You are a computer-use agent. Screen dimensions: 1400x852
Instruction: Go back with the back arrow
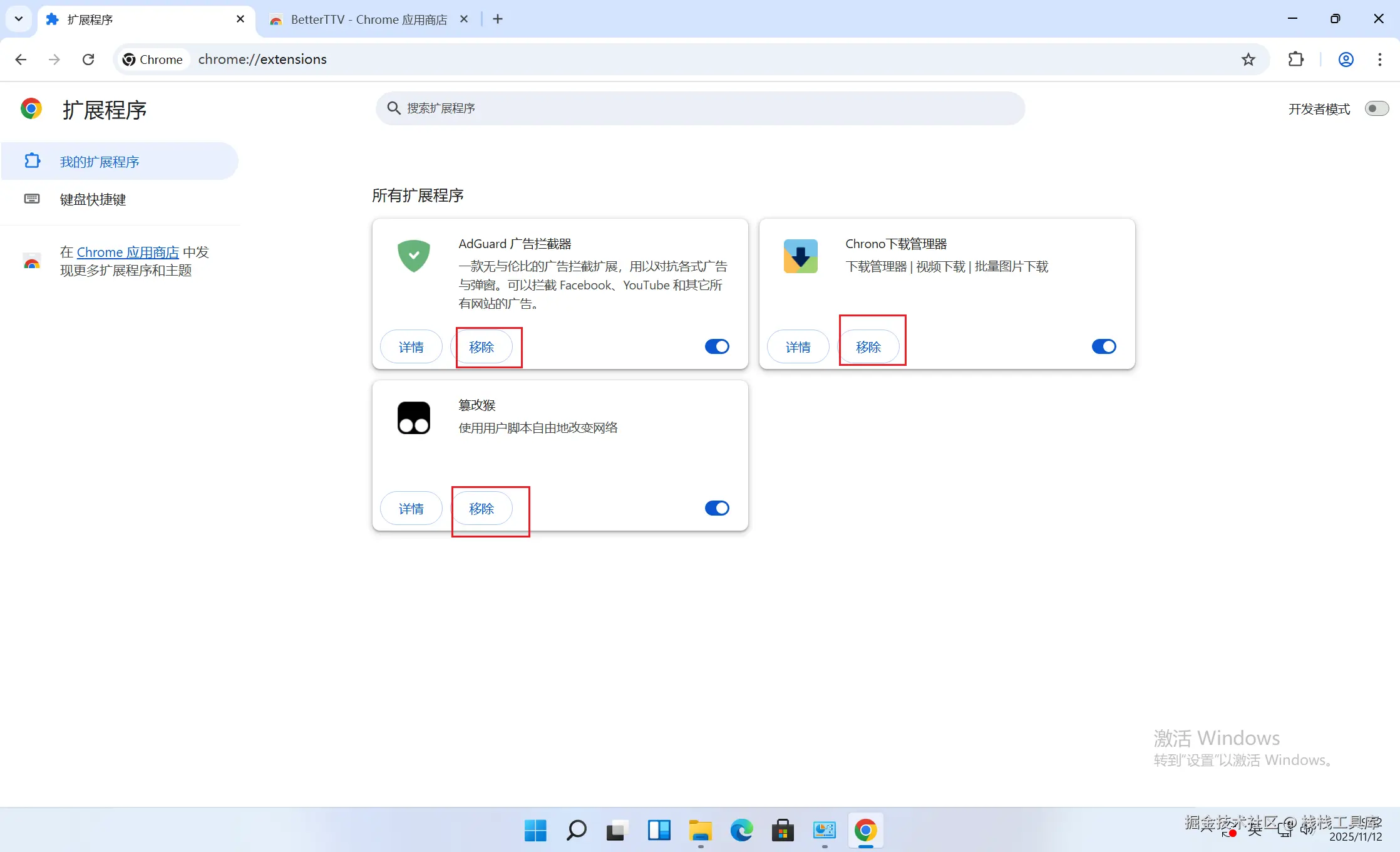(21, 60)
